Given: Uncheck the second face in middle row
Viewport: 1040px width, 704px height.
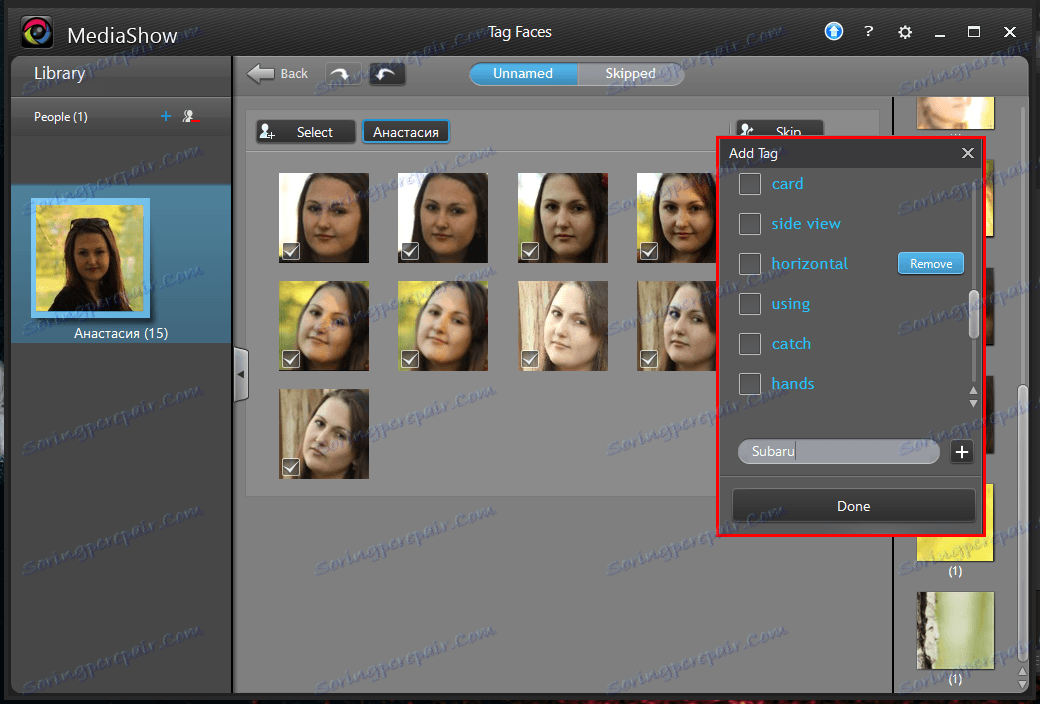Looking at the screenshot, I should click(x=410, y=359).
